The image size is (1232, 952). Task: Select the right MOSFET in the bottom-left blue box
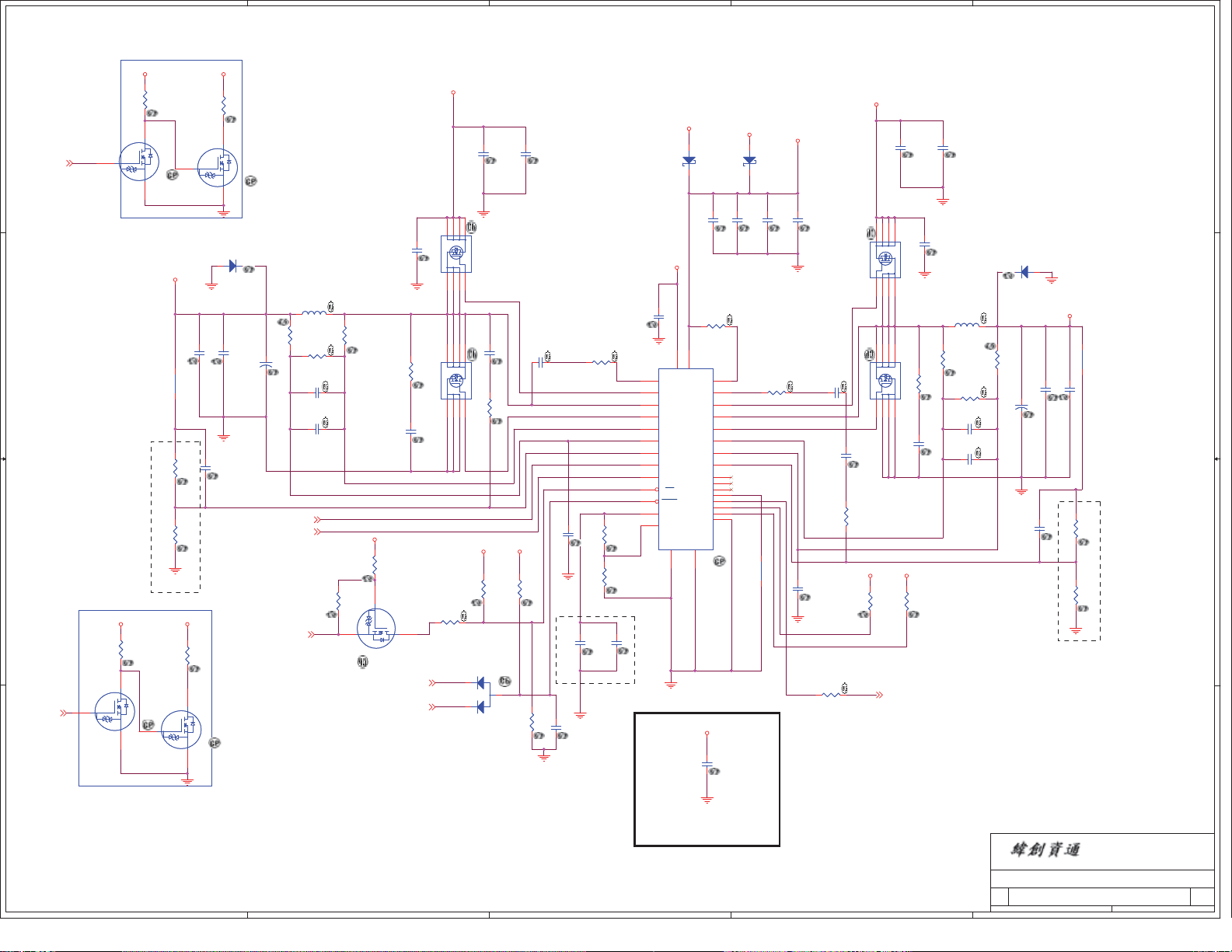coord(181,730)
